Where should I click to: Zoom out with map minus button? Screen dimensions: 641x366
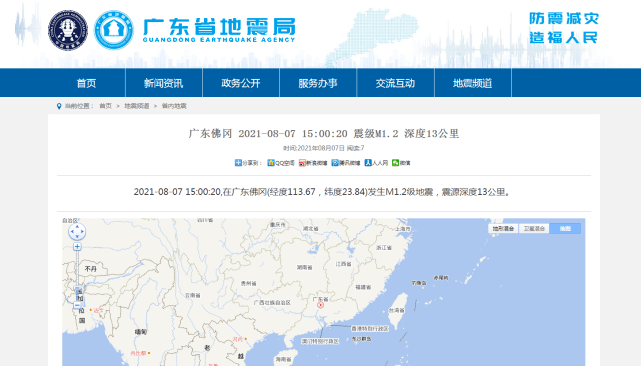(77, 305)
